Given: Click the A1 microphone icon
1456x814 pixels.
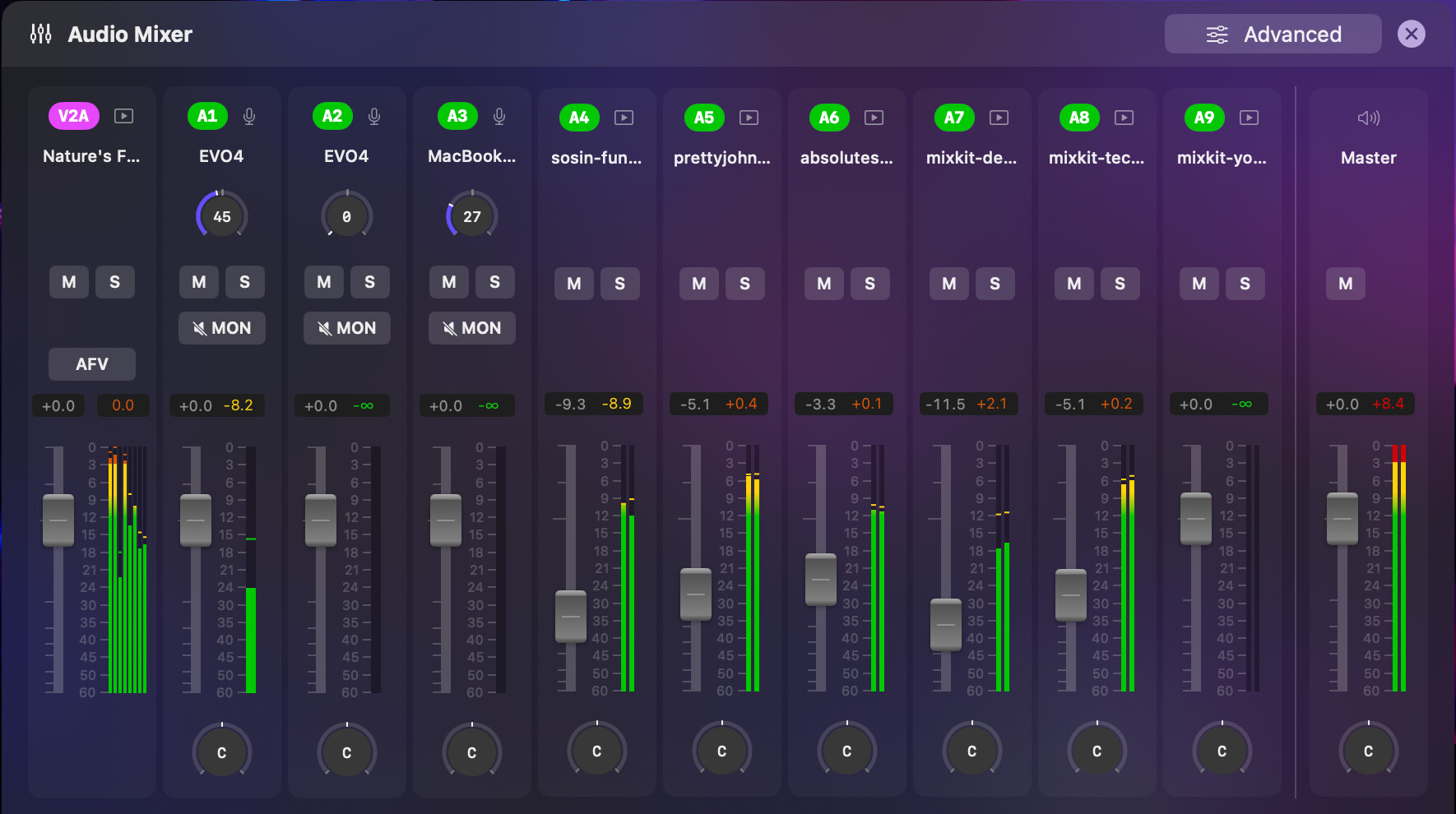Looking at the screenshot, I should (x=249, y=116).
